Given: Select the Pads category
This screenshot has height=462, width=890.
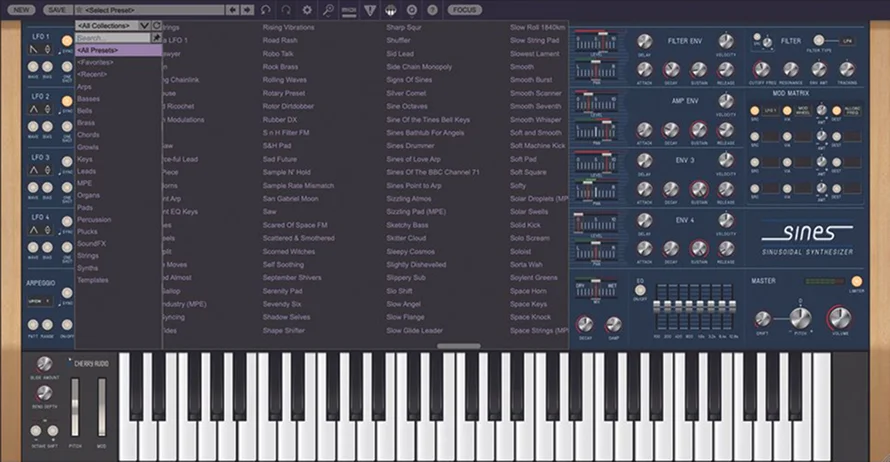Looking at the screenshot, I should pyautogui.click(x=86, y=207).
